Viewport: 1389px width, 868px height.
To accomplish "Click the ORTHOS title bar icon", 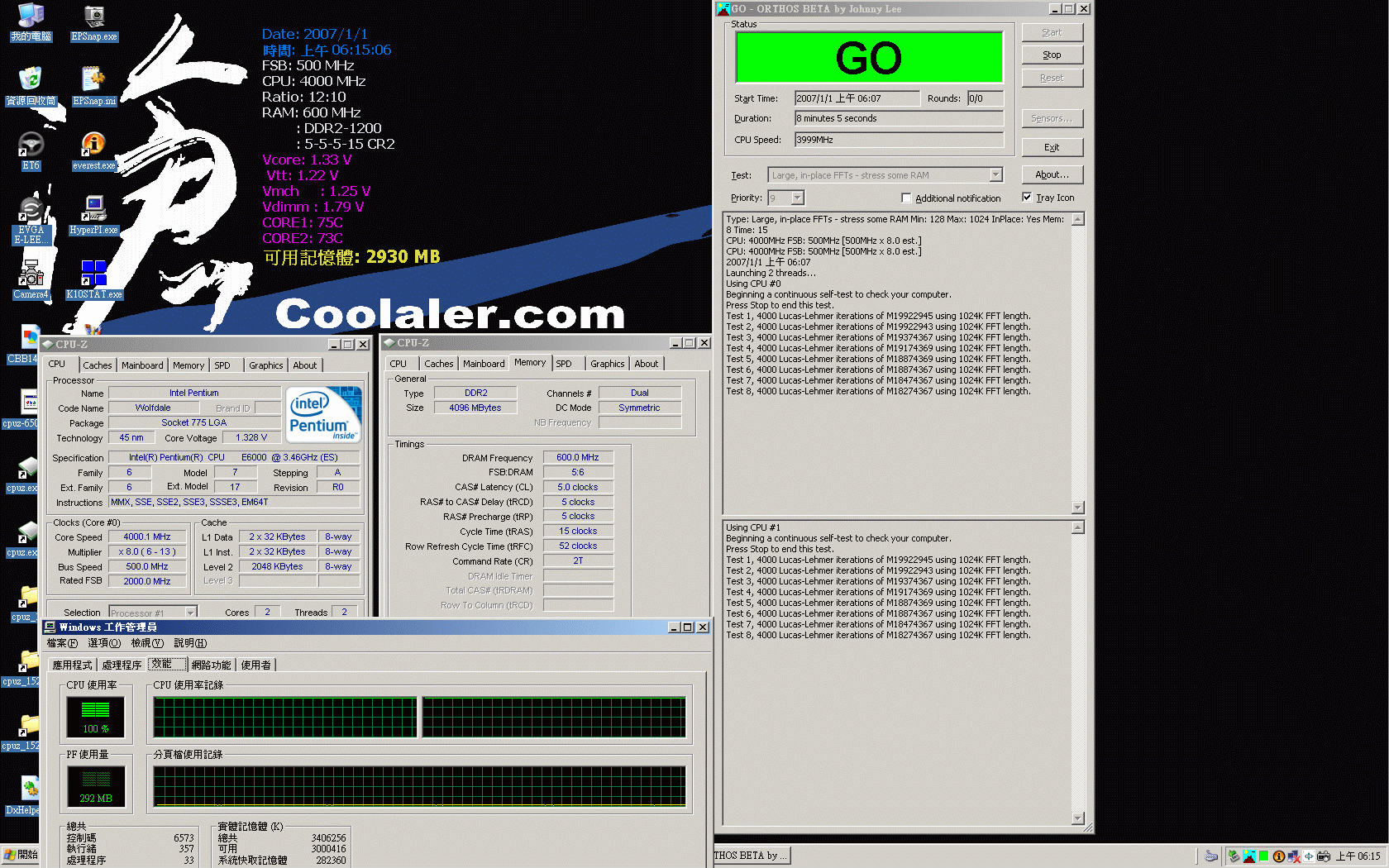I will pos(723,9).
